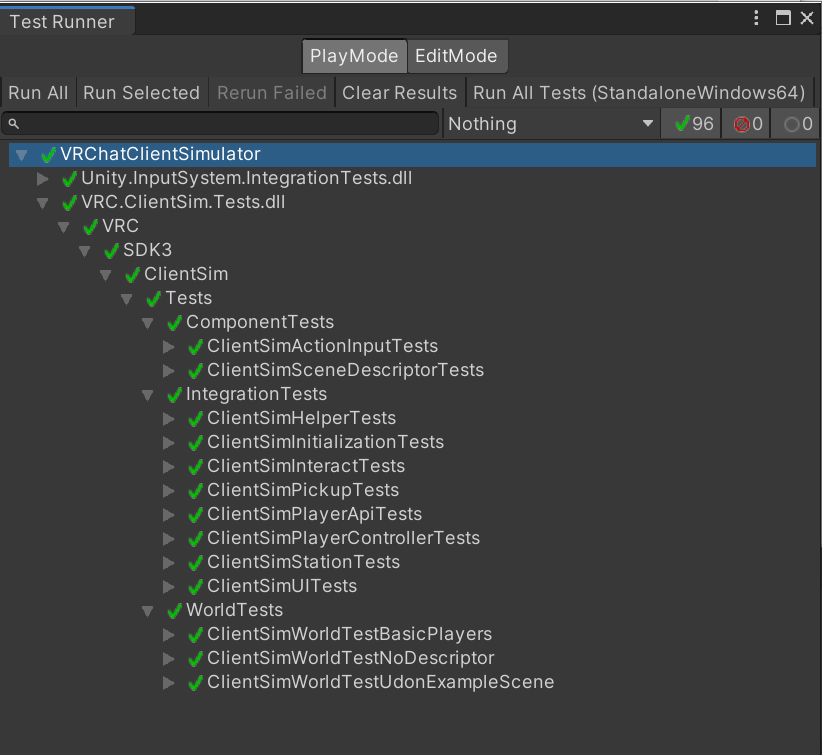
Task: Click green checkmark beside ClientSimPickupTests
Action: (196, 490)
